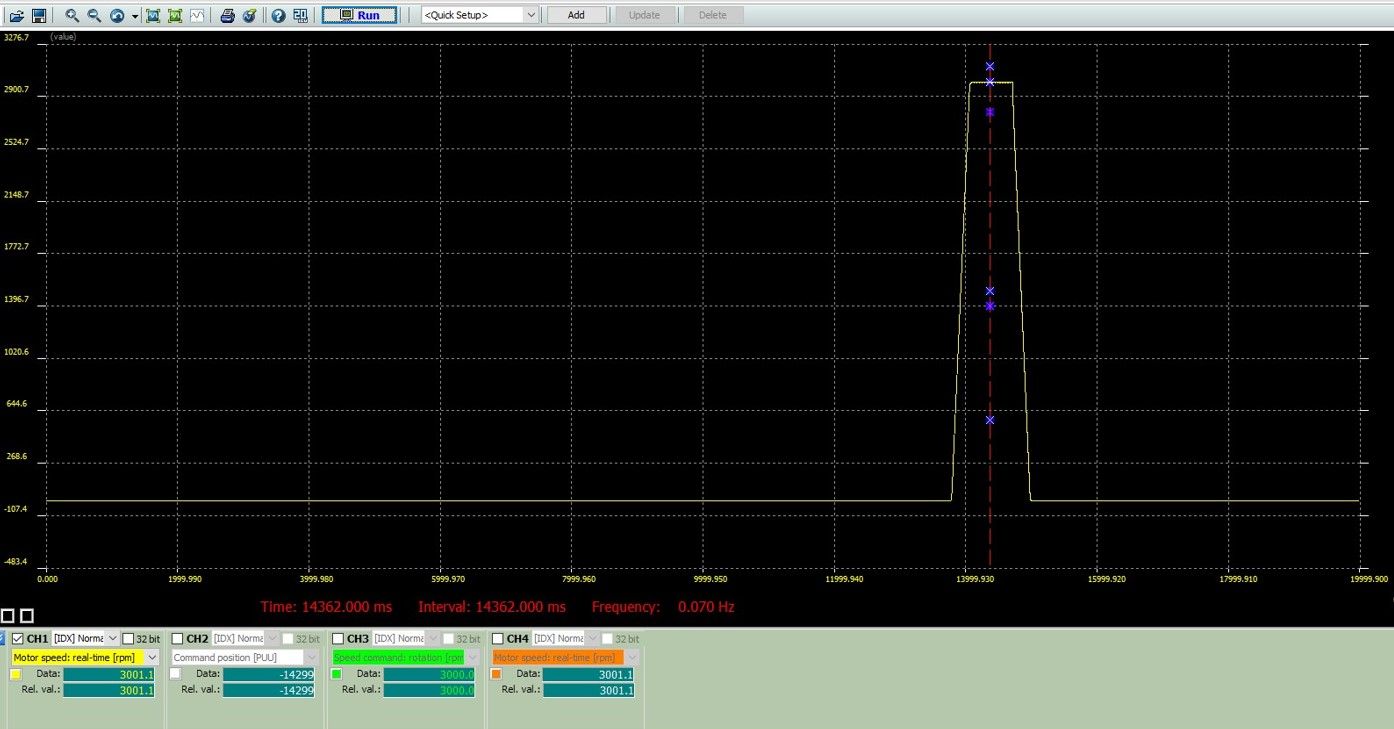The image size is (1394, 729).
Task: Click the Interval: 14362.000 ms readout
Action: coord(492,607)
